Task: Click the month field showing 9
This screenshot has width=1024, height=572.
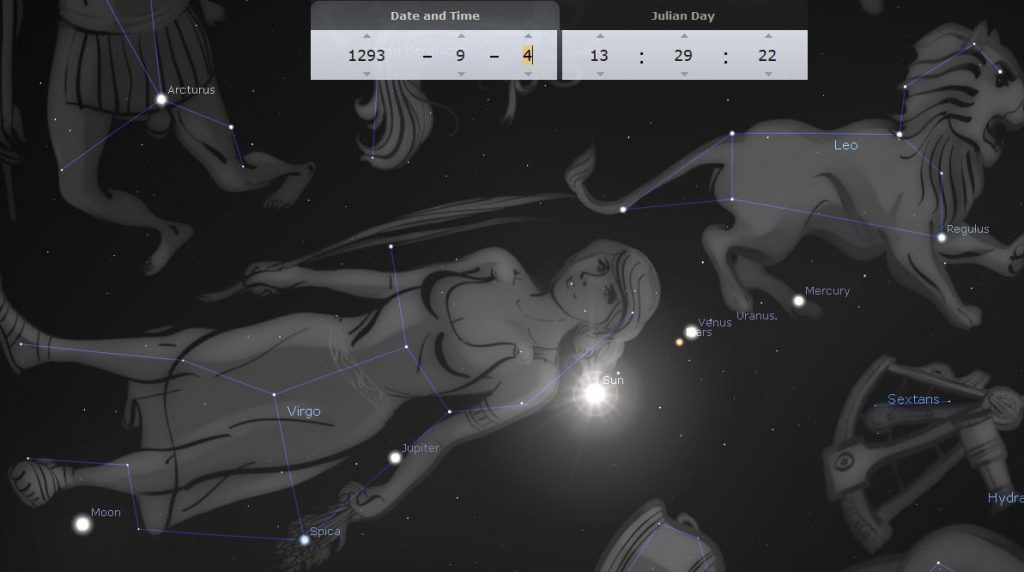Action: pos(460,56)
